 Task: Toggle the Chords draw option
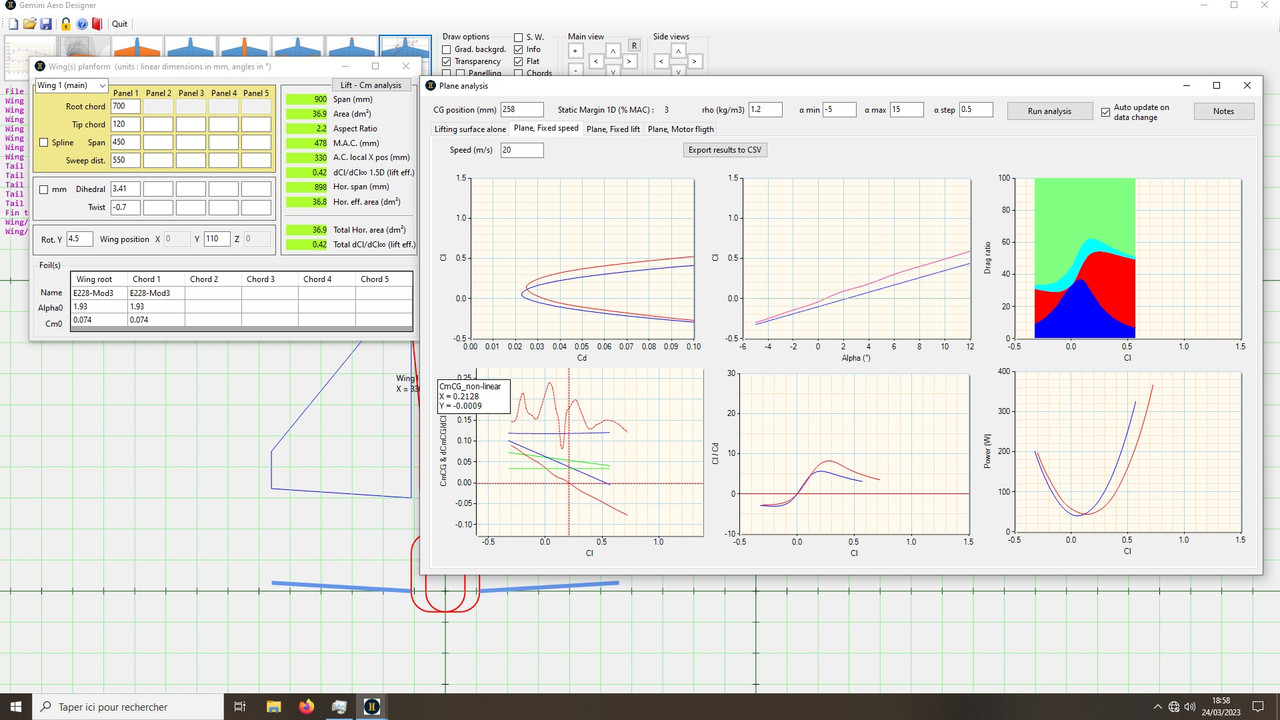pos(518,73)
